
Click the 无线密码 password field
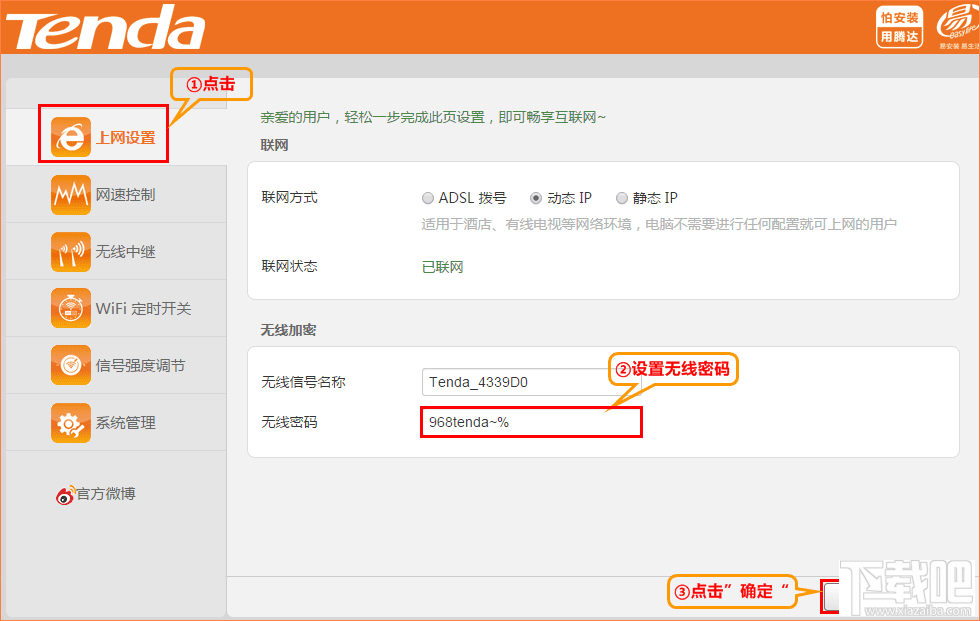[x=530, y=422]
